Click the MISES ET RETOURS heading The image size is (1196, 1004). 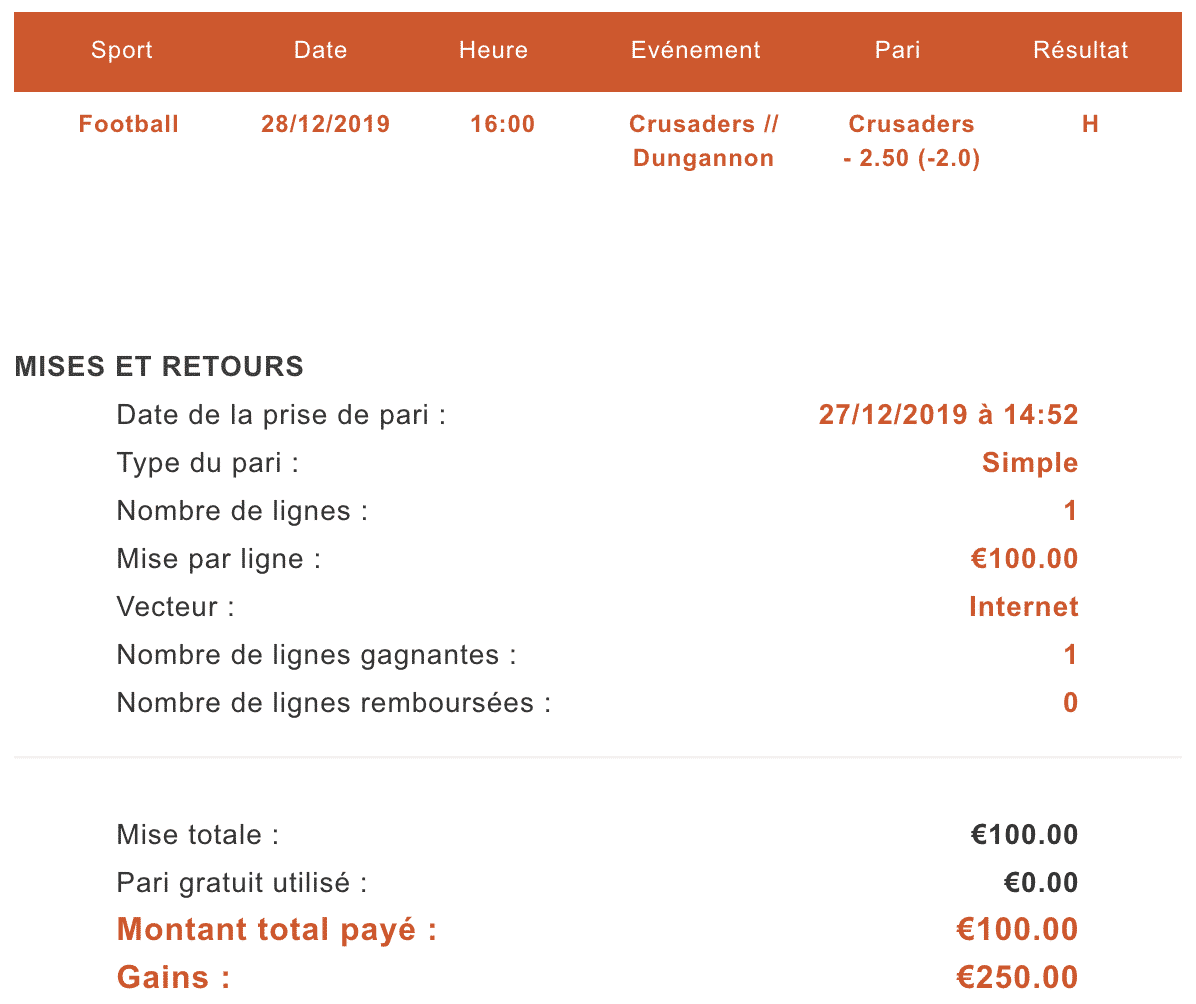tap(159, 366)
